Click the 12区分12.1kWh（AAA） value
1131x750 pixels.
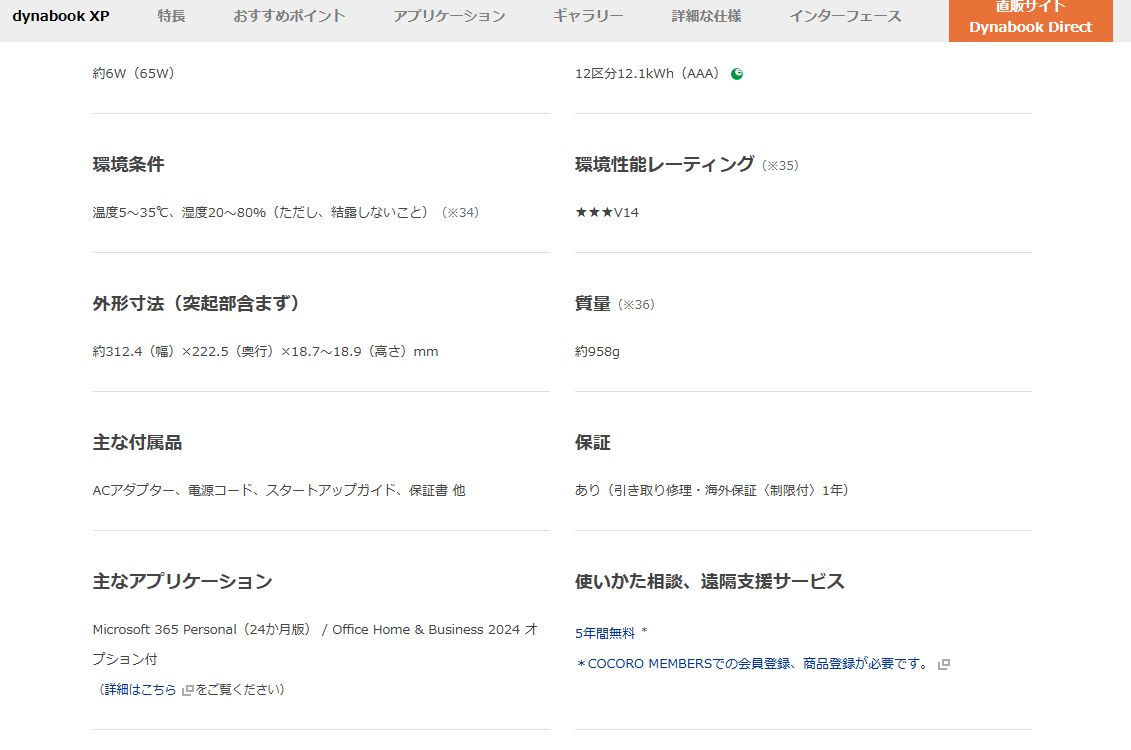point(647,74)
